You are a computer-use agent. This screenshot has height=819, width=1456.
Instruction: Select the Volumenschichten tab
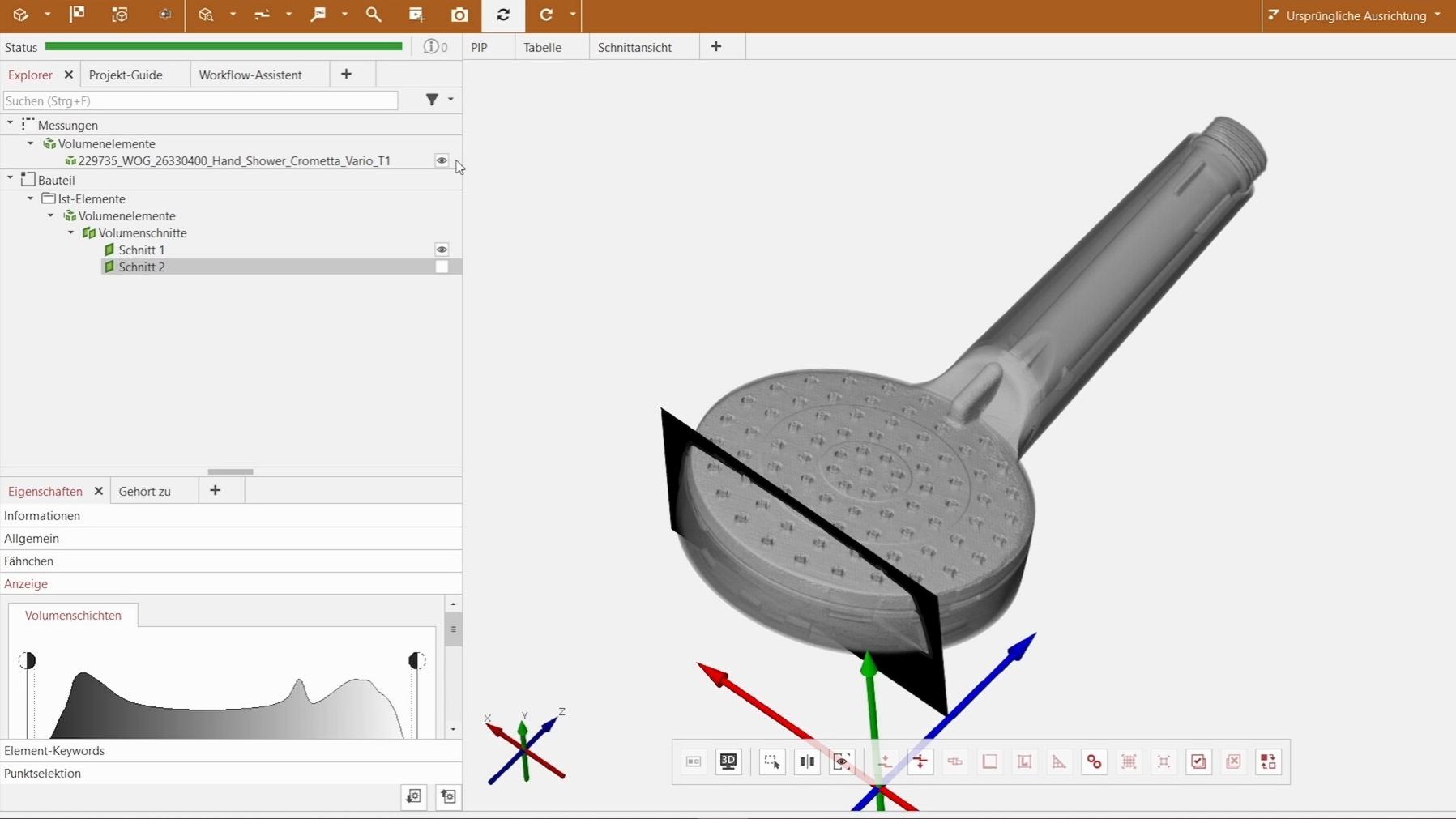tap(73, 615)
